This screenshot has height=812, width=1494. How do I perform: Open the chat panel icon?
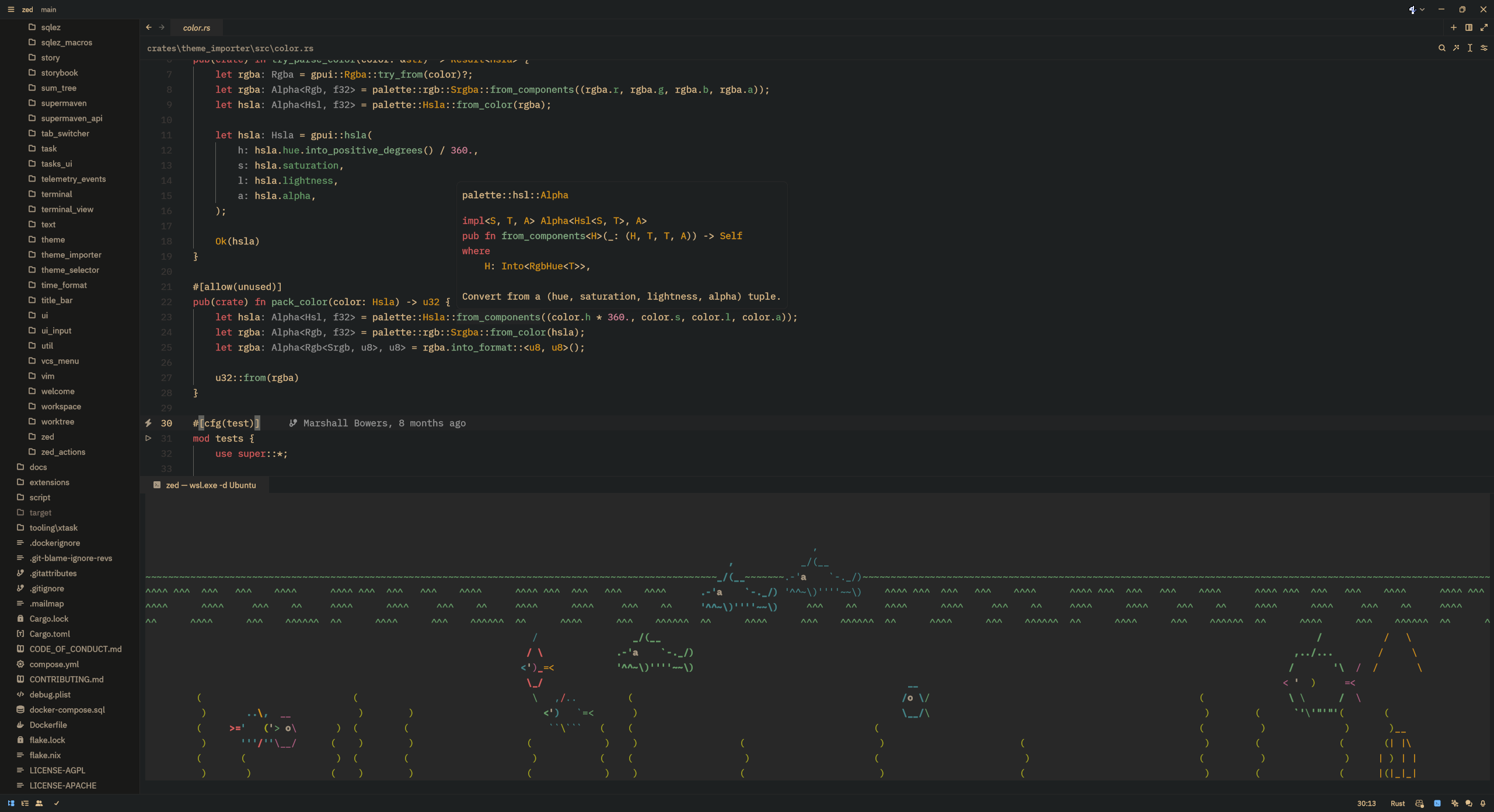pos(1469,803)
